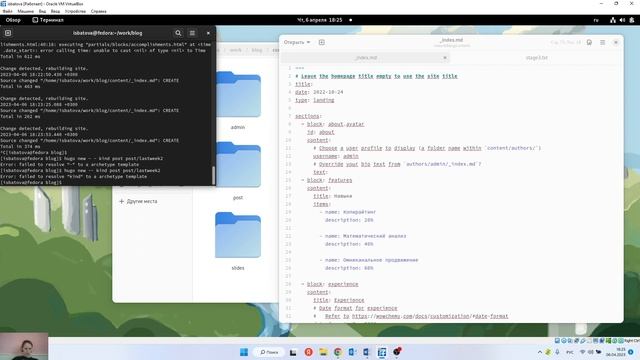Open the Устройства menu of VirtualBox
Image resolution: width=640 pixels, height=360 pixels.
tap(76, 11)
